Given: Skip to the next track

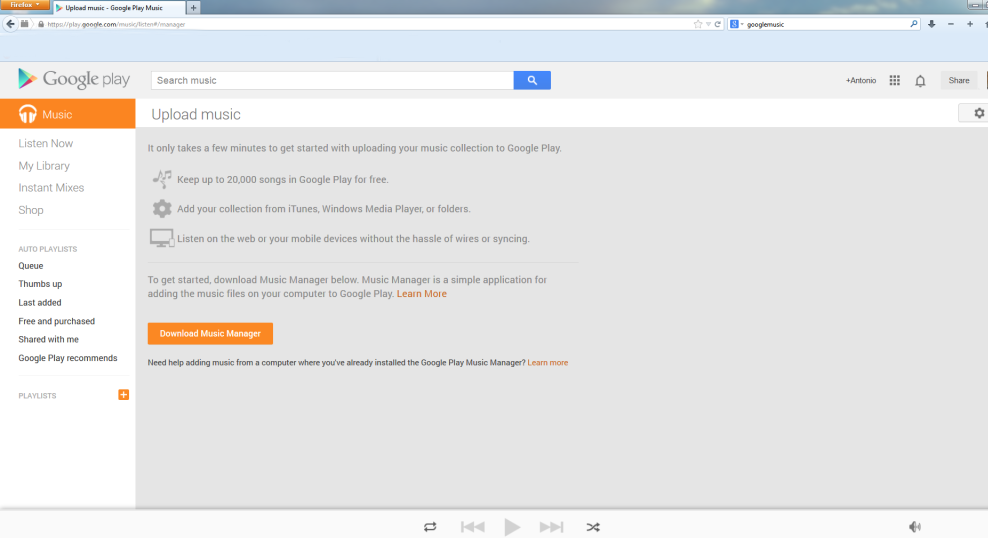Looking at the screenshot, I should click(x=551, y=527).
